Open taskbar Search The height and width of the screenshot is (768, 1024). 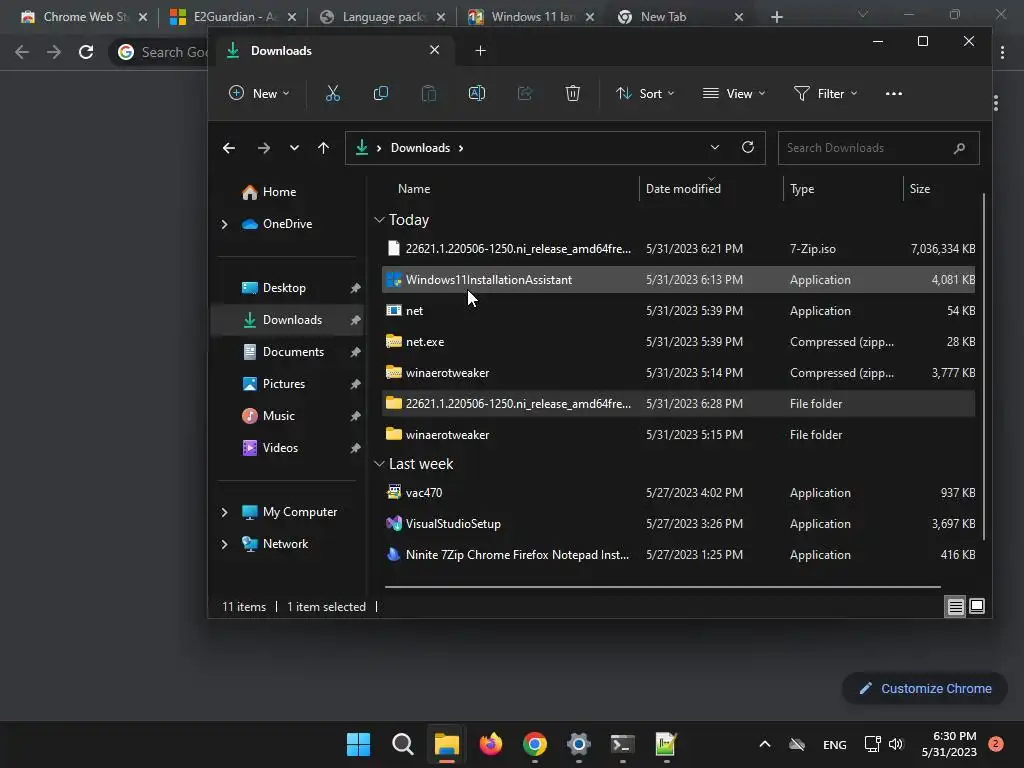pos(403,744)
